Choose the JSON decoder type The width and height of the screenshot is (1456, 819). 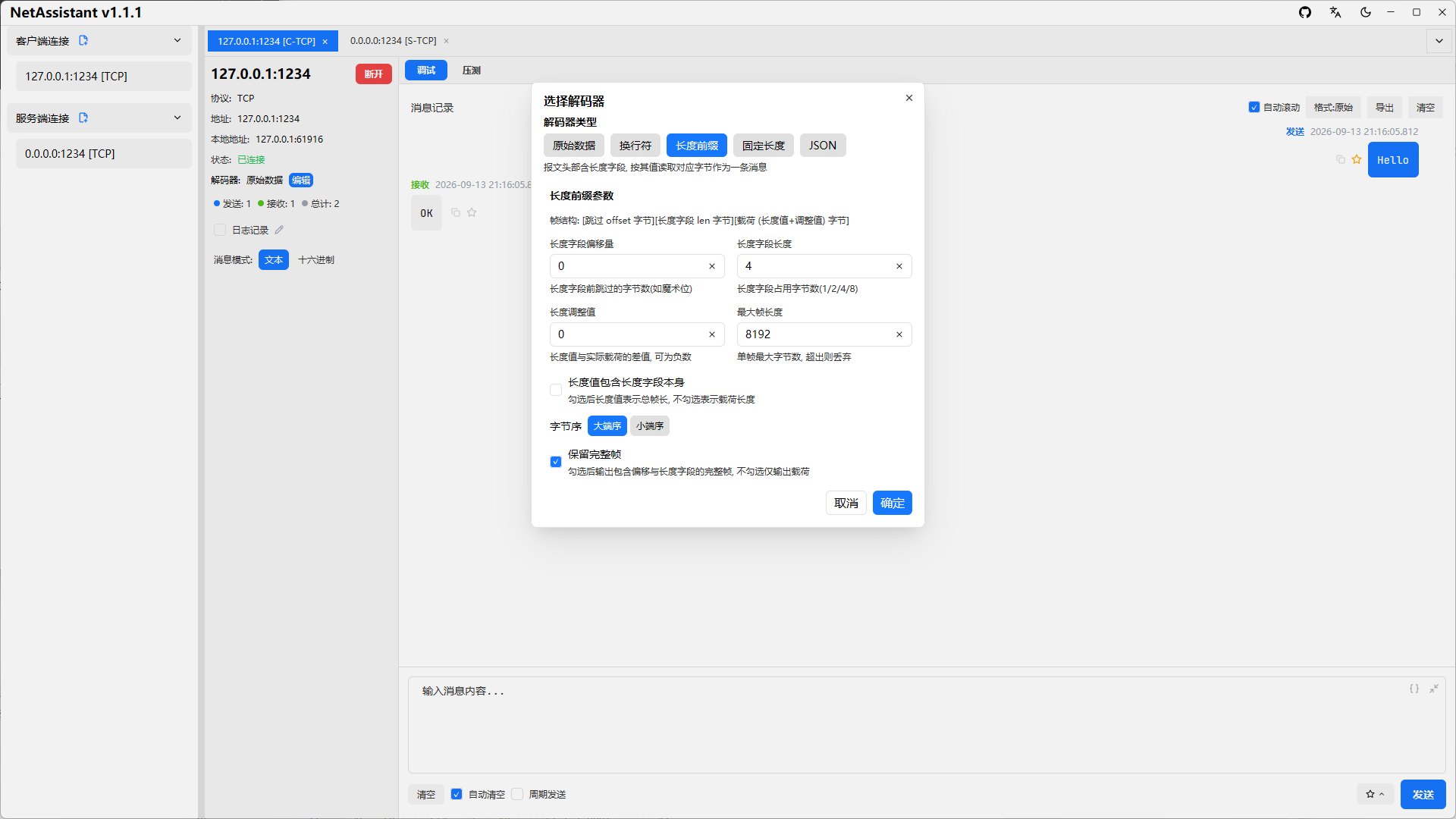823,146
